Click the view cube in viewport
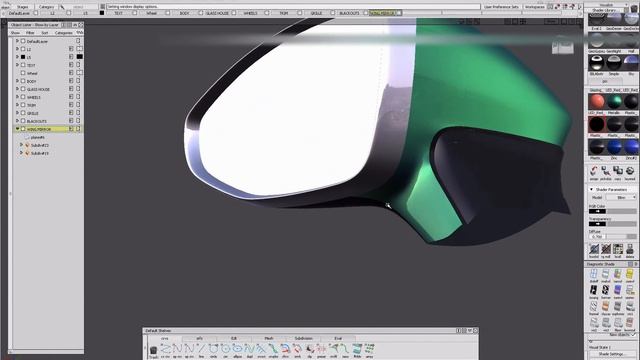This screenshot has width=640, height=360. click(x=563, y=45)
